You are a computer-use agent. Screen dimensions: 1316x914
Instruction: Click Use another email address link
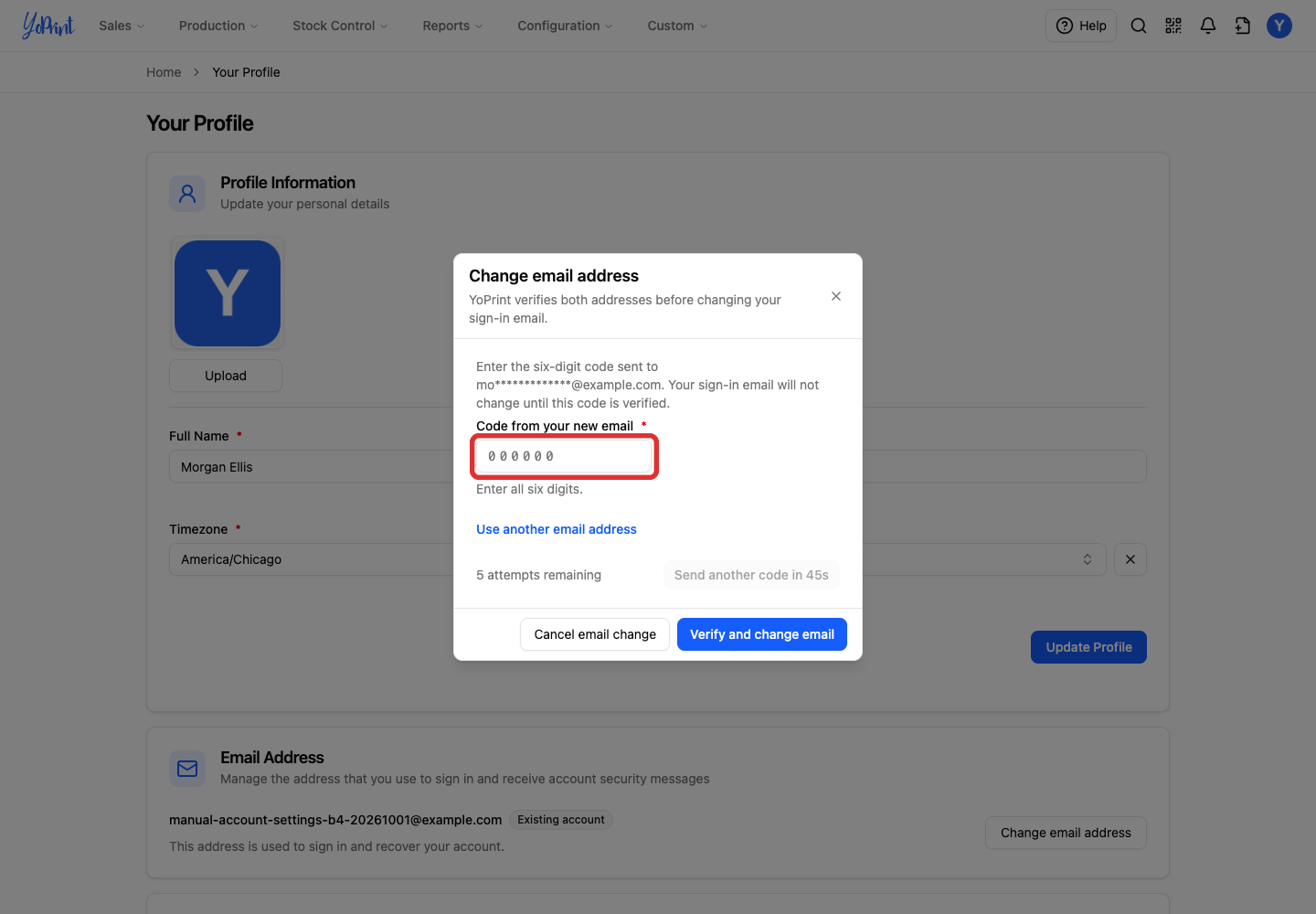[x=557, y=529]
